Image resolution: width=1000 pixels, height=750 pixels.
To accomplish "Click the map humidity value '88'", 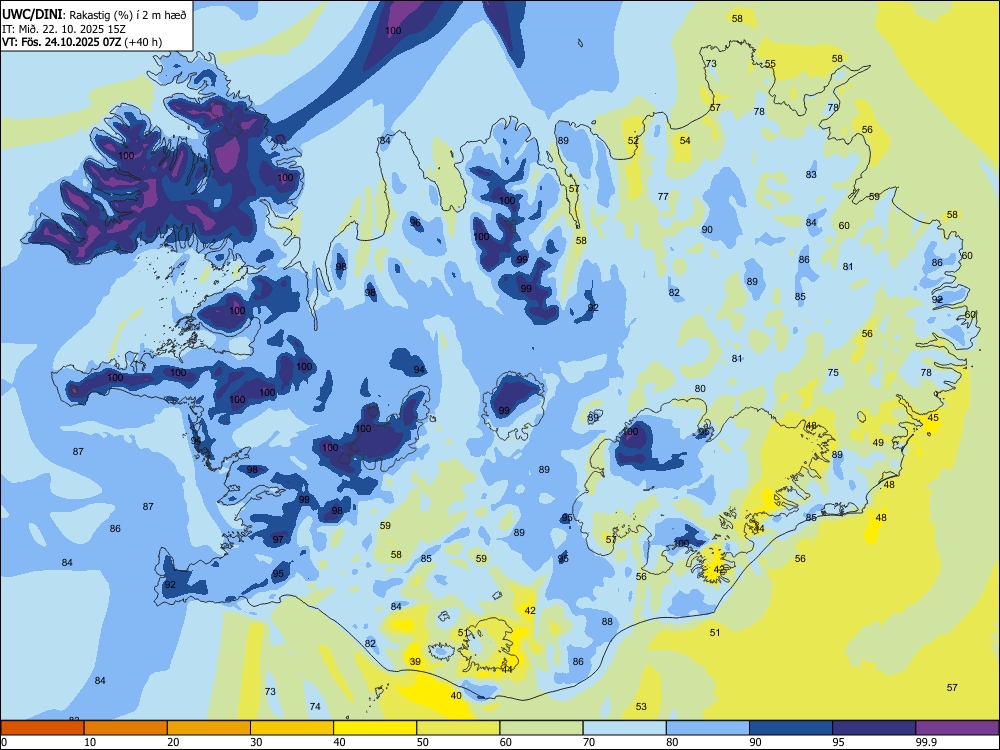I will point(607,621).
